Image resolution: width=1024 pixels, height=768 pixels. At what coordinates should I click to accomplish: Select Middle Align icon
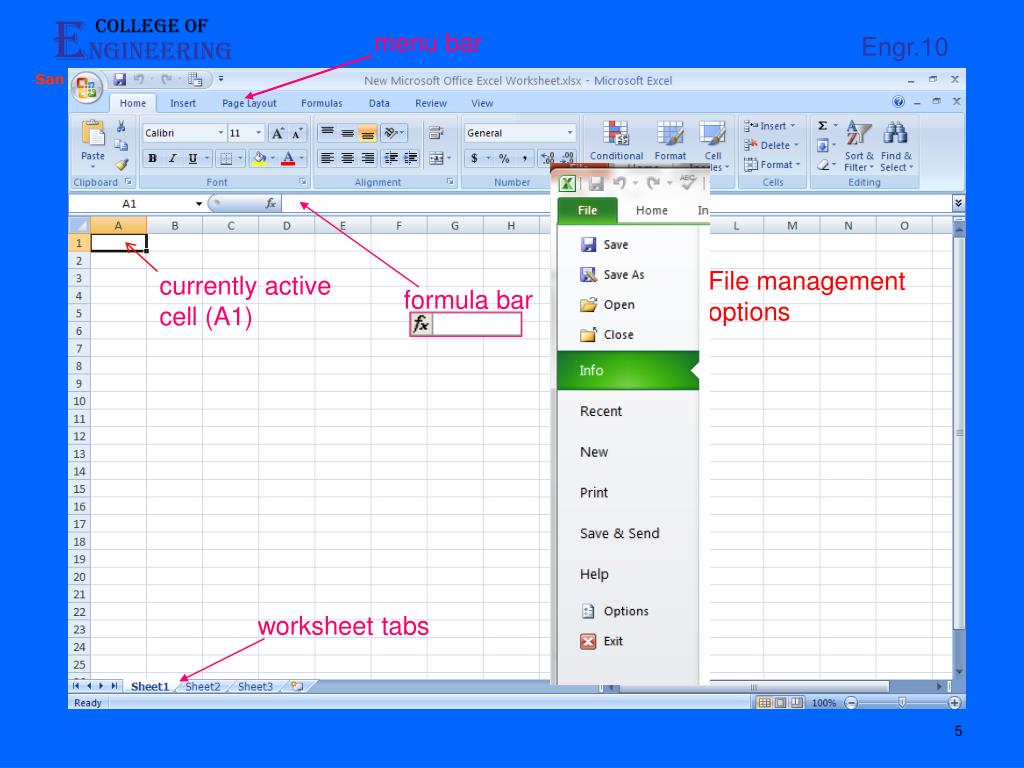point(347,133)
